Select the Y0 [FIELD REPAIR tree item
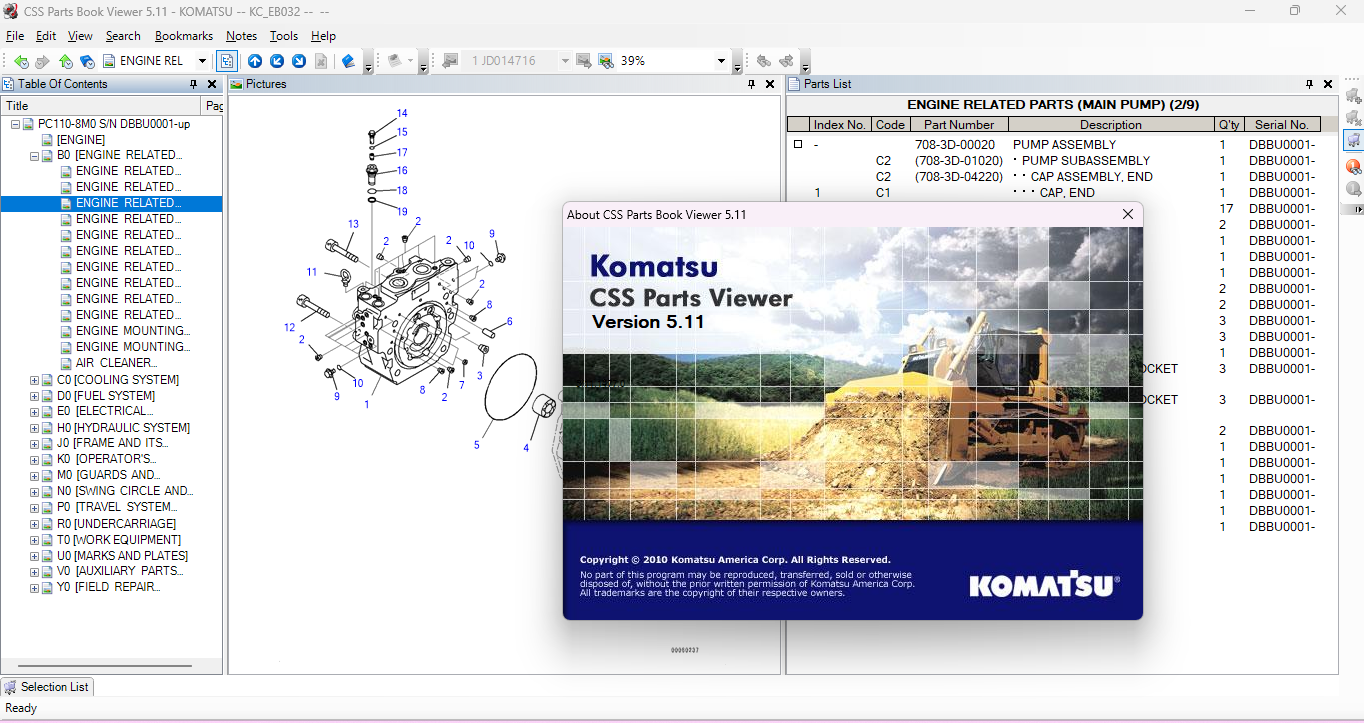Viewport: 1364px width, 723px height. coord(108,587)
